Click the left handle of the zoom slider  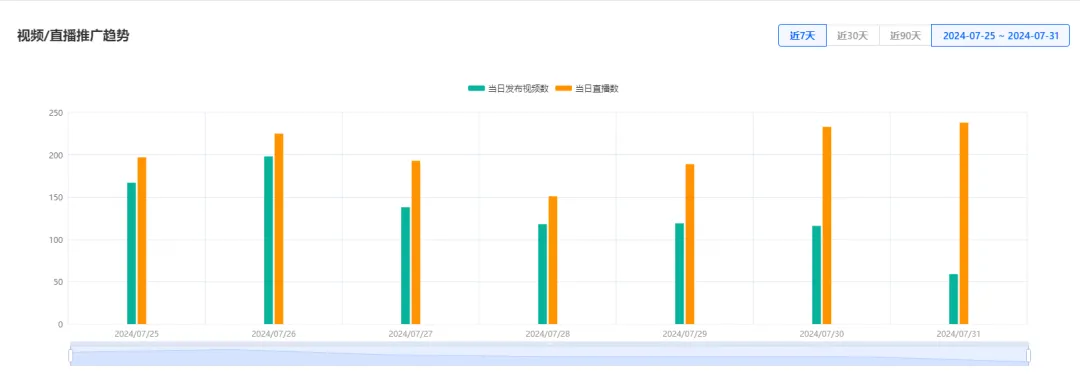pyautogui.click(x=70, y=355)
